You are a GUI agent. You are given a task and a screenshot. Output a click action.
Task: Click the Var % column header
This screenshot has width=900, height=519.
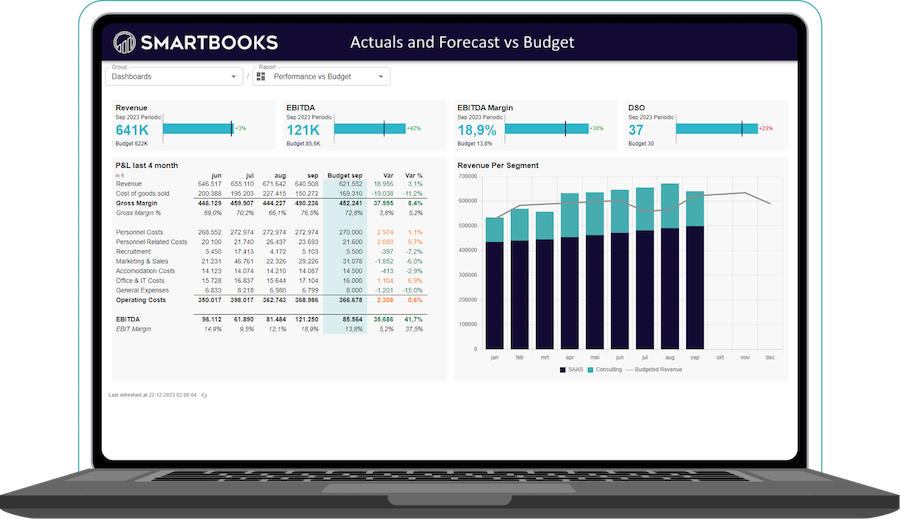[x=412, y=174]
